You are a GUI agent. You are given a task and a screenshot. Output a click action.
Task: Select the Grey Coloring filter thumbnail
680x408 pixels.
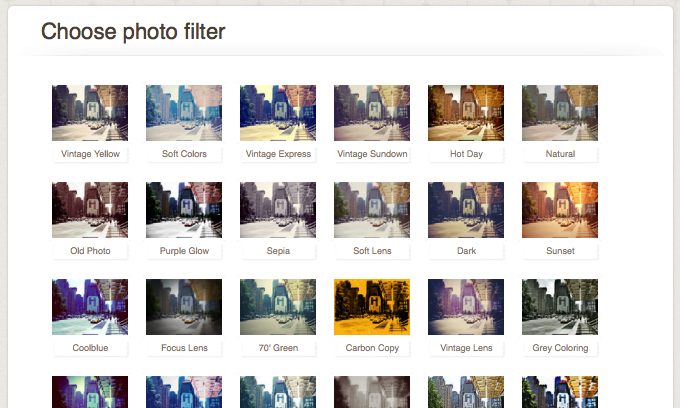point(560,307)
